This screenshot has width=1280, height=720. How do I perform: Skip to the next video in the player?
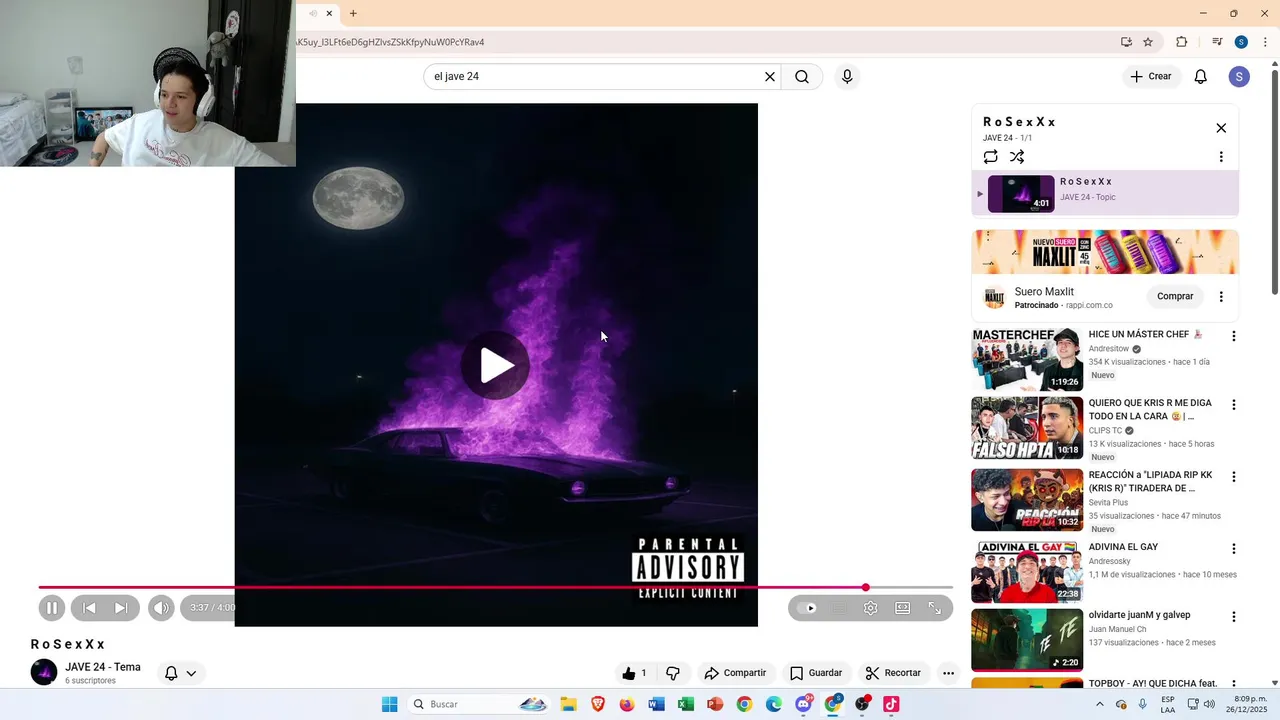pos(121,608)
